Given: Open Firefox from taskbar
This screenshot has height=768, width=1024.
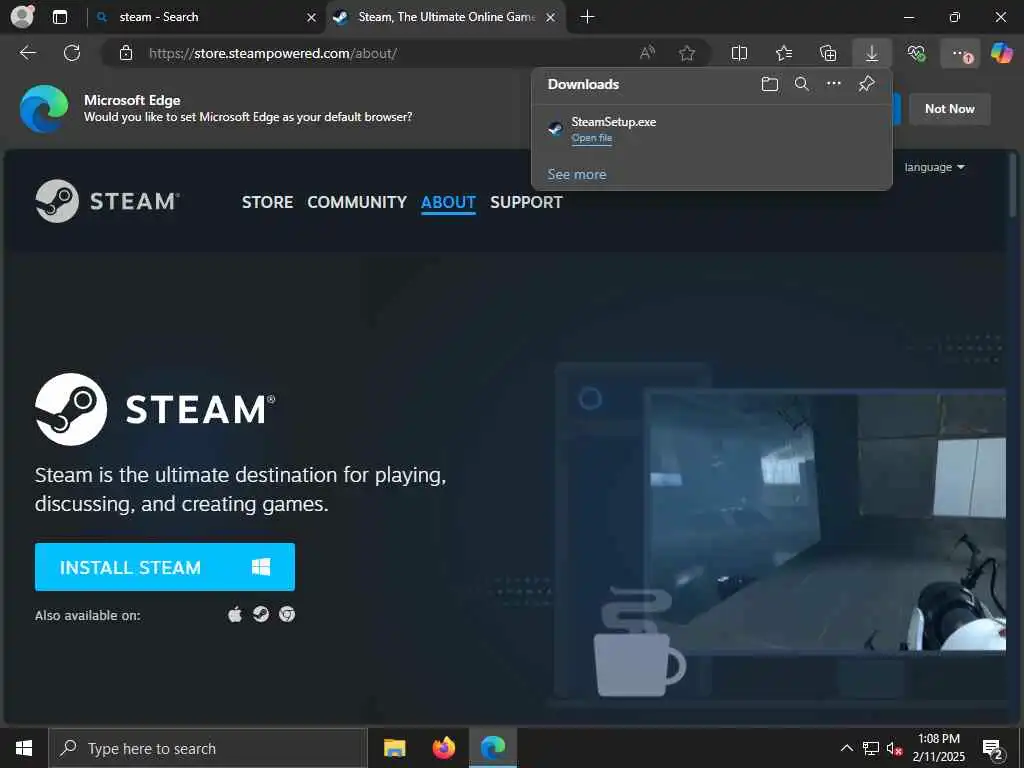Looking at the screenshot, I should coord(444,748).
